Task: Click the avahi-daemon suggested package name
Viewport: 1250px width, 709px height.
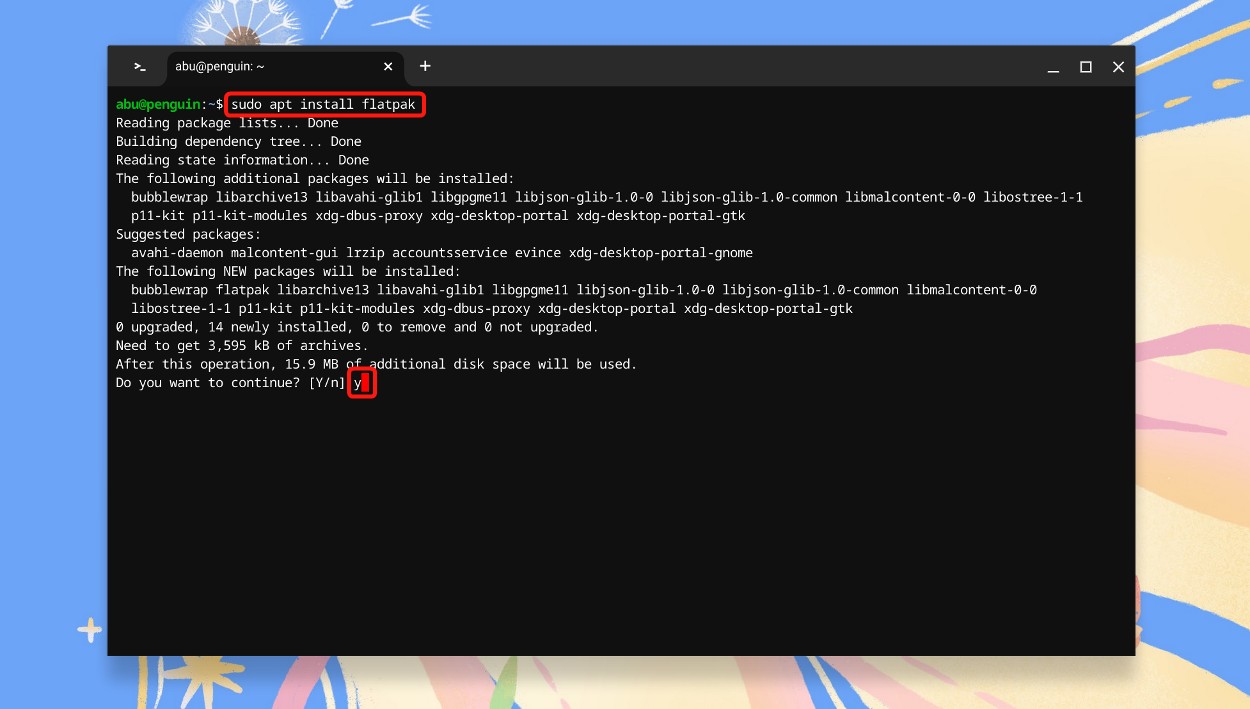Action: (x=177, y=252)
